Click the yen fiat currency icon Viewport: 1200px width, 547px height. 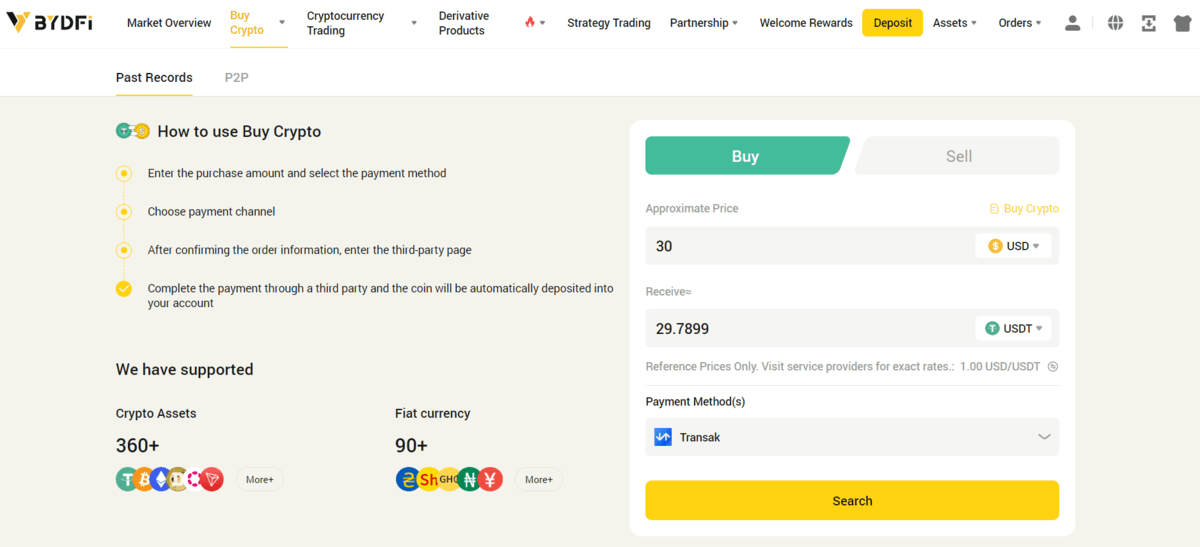490,480
